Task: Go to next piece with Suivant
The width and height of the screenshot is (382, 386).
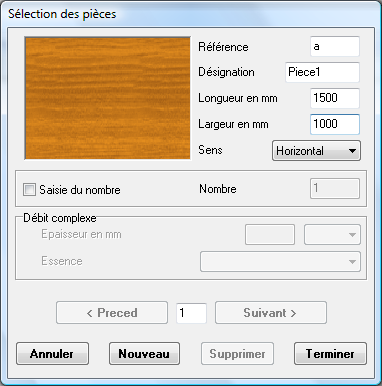Action: point(271,313)
